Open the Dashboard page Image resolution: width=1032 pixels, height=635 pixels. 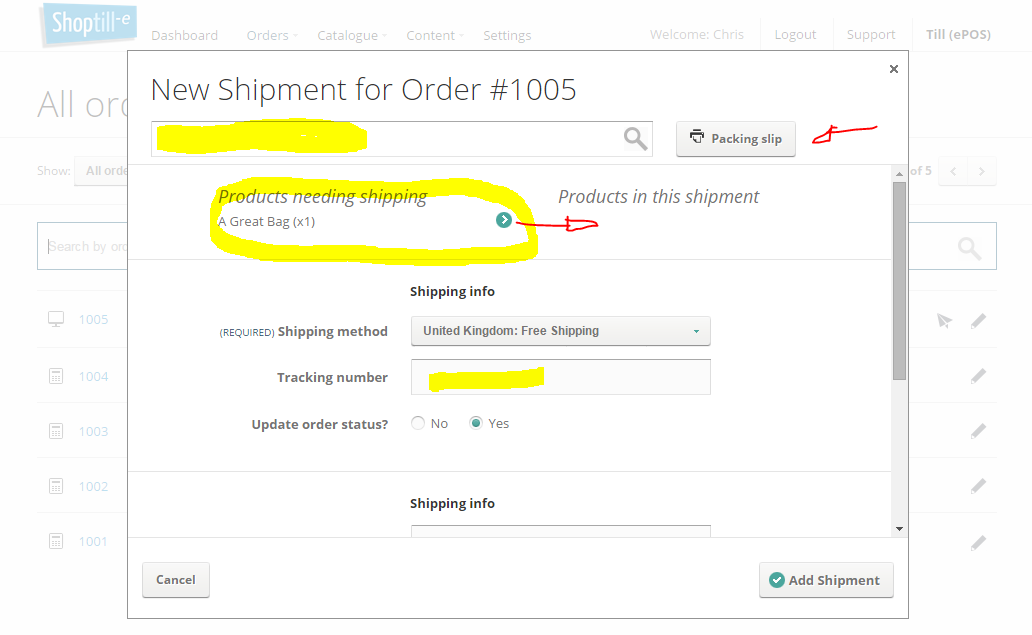(x=184, y=36)
